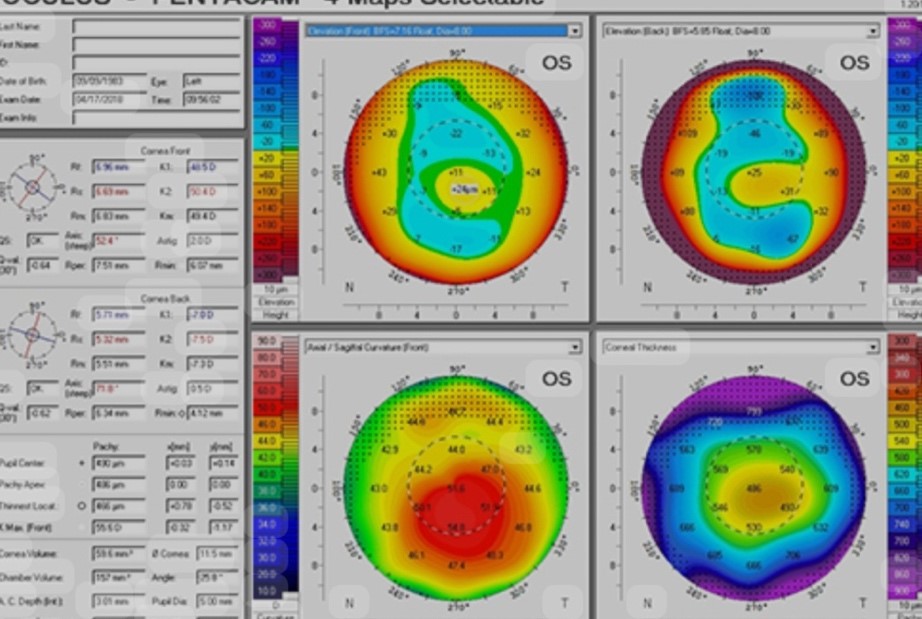The width and height of the screenshot is (922, 619).
Task: Click the Cornea Volume value field
Action: pos(118,553)
